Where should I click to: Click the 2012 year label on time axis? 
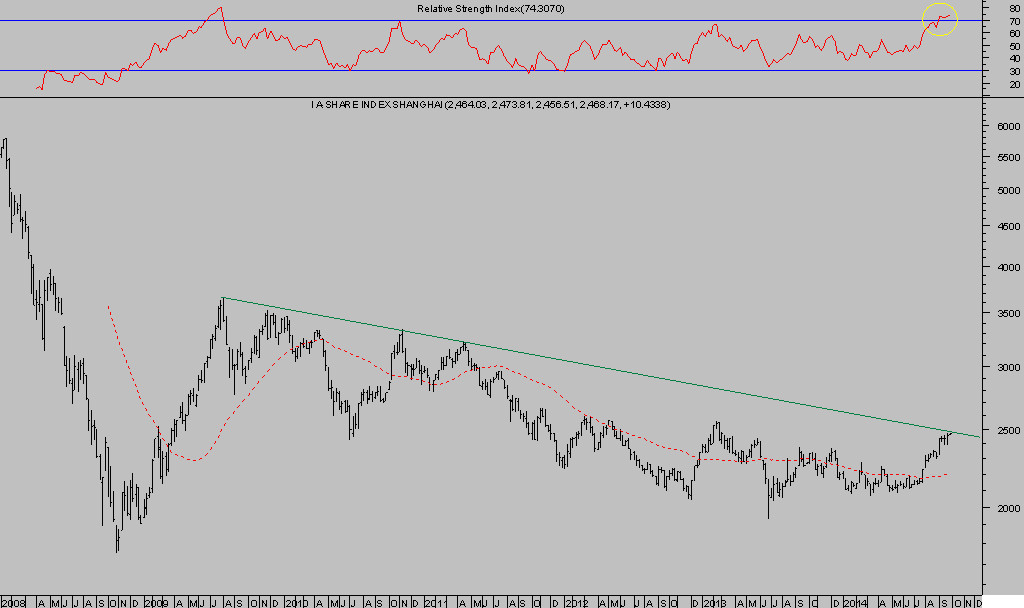click(x=573, y=603)
